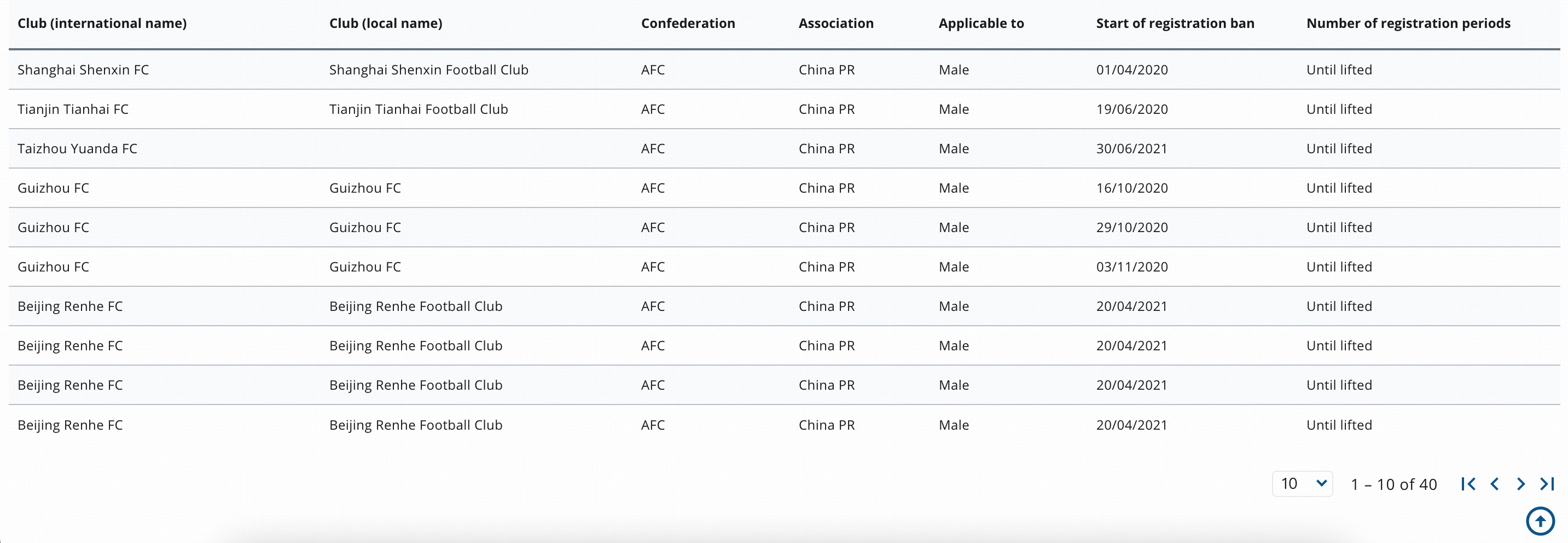
Task: Sort by Number of registration periods column
Action: point(1409,23)
